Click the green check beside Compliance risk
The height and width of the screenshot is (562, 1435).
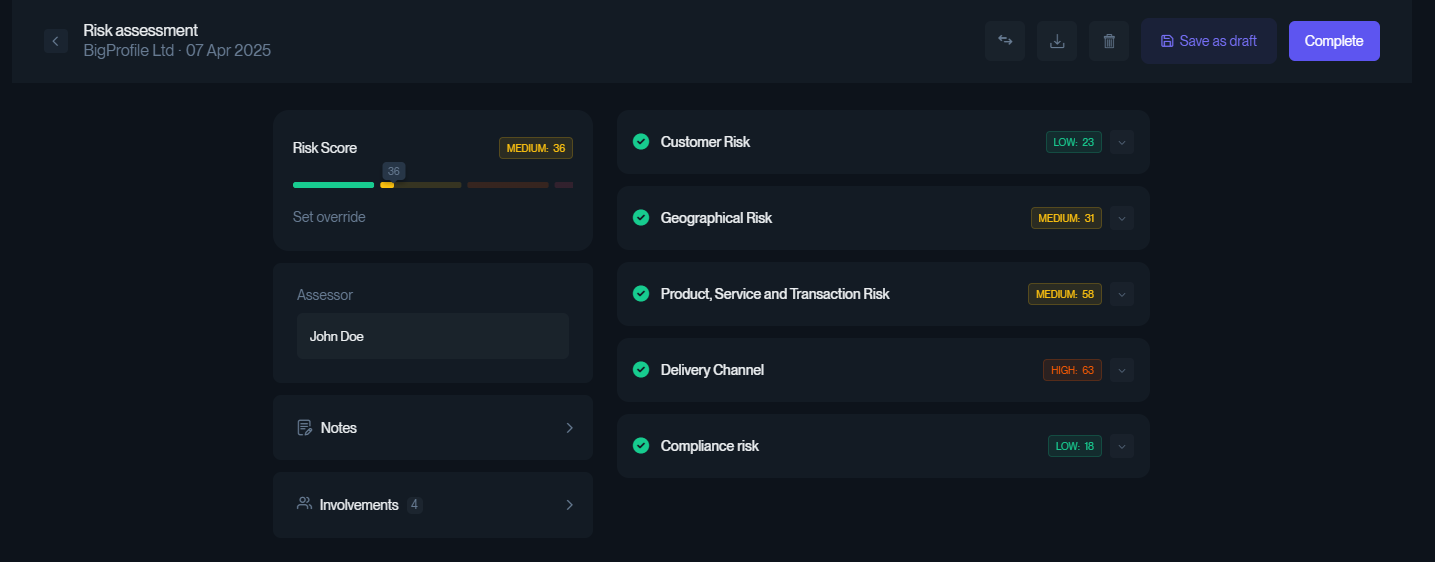641,446
